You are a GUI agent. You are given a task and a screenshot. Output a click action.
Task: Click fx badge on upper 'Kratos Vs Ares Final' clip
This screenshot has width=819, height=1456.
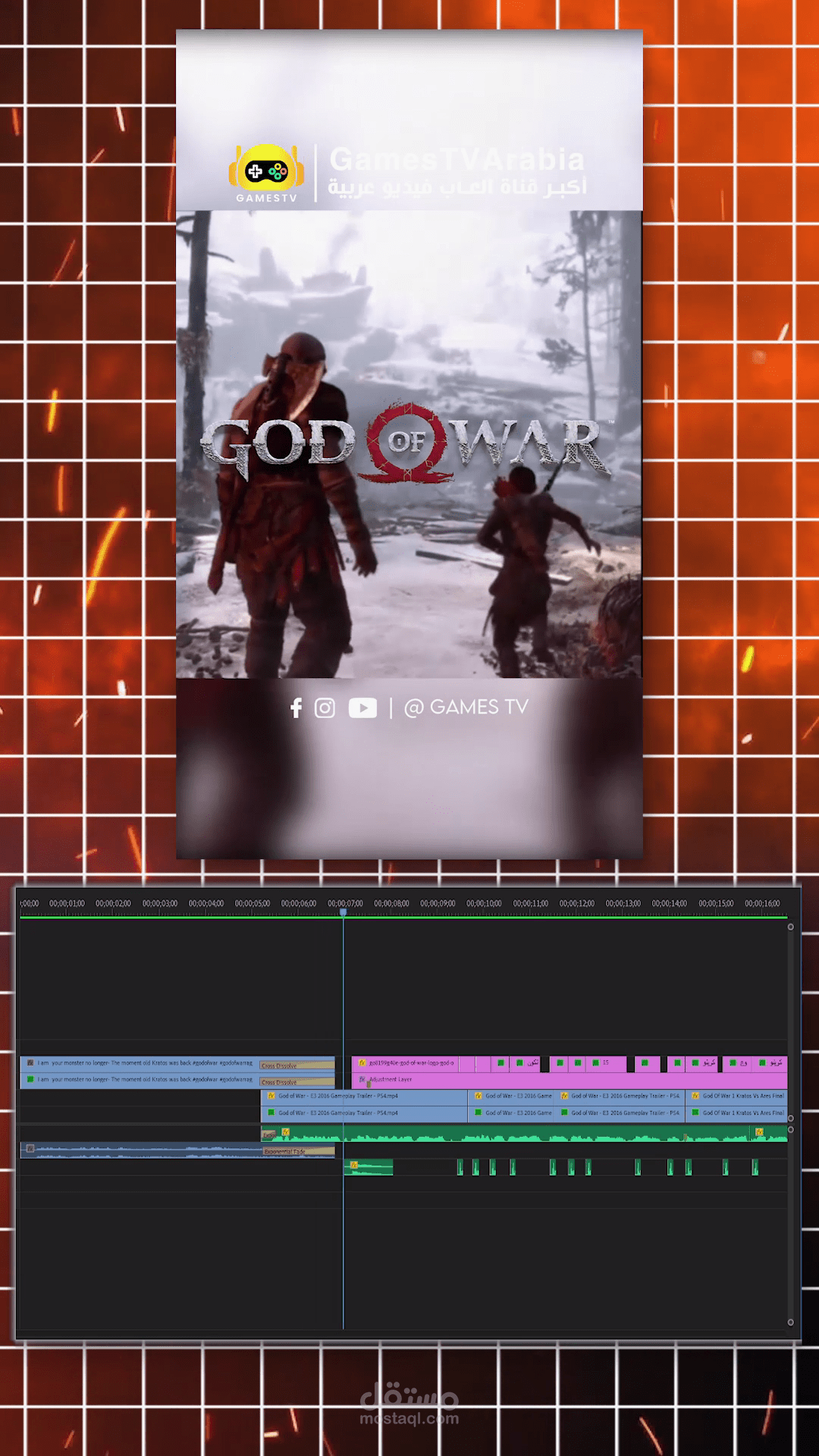[695, 1095]
